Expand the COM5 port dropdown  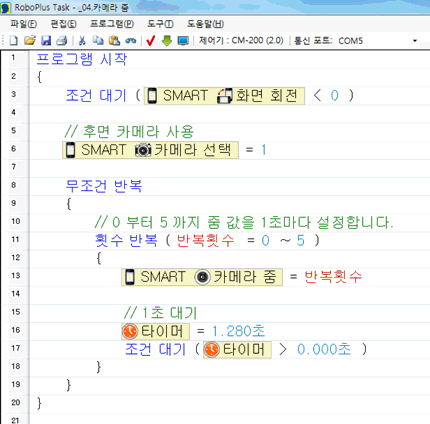click(415, 41)
